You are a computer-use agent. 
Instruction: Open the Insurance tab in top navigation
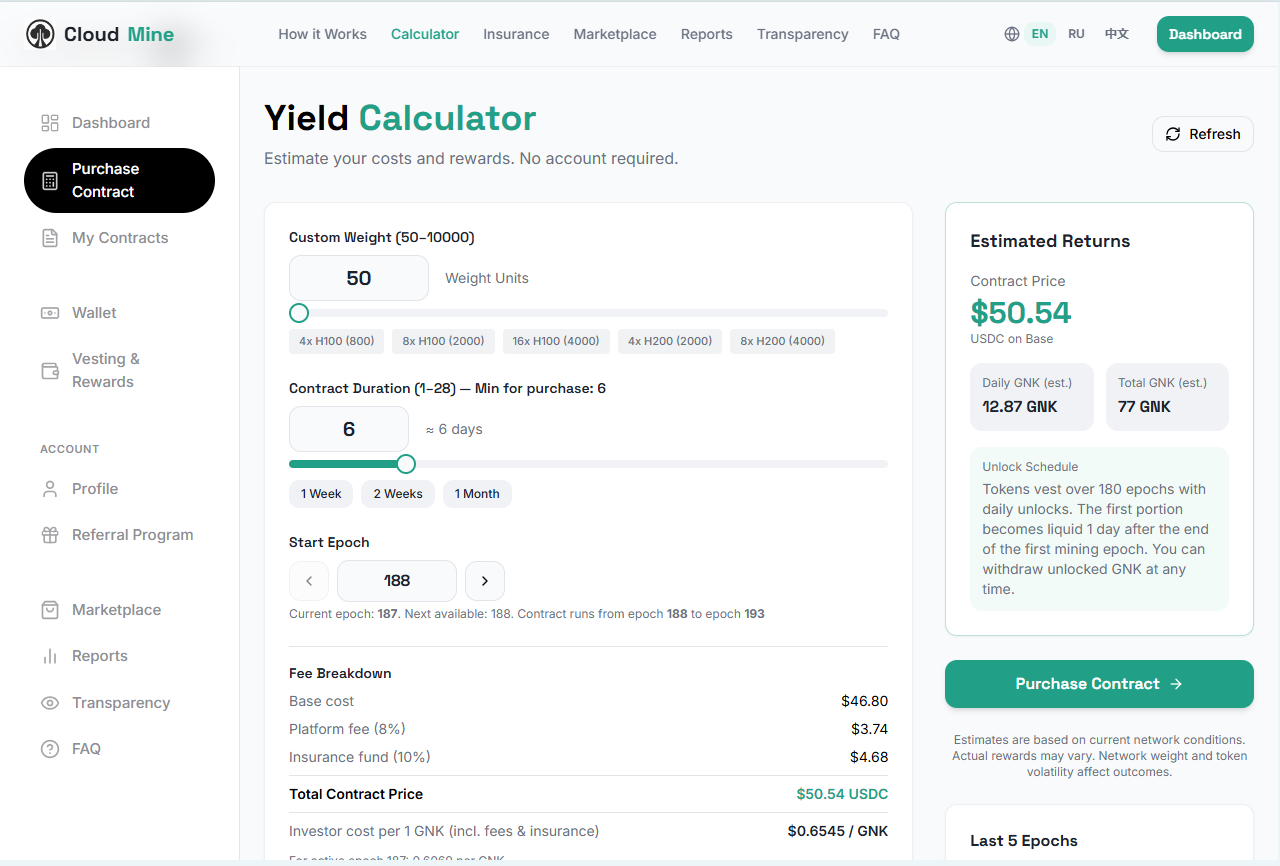(516, 34)
